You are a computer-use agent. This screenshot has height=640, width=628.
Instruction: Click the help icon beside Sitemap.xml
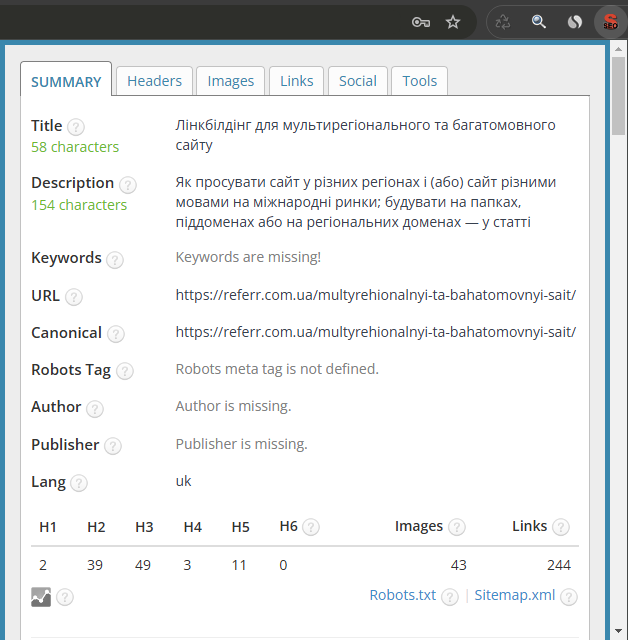[569, 597]
